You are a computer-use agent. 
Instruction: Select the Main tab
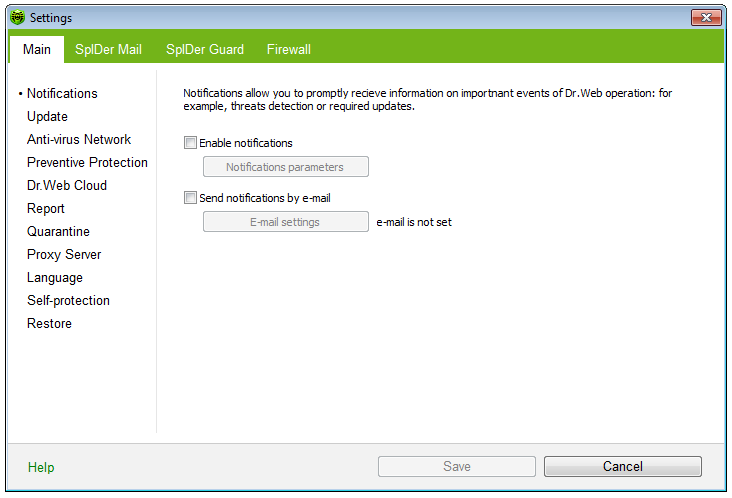(x=36, y=49)
